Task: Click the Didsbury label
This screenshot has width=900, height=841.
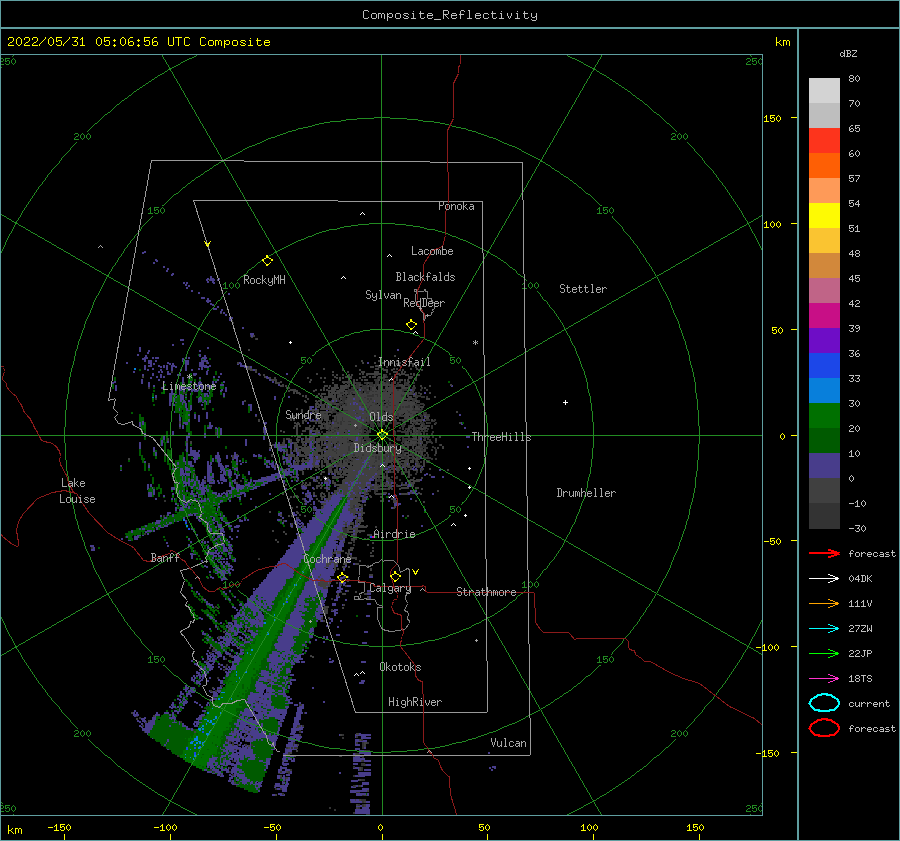Action: [x=377, y=448]
